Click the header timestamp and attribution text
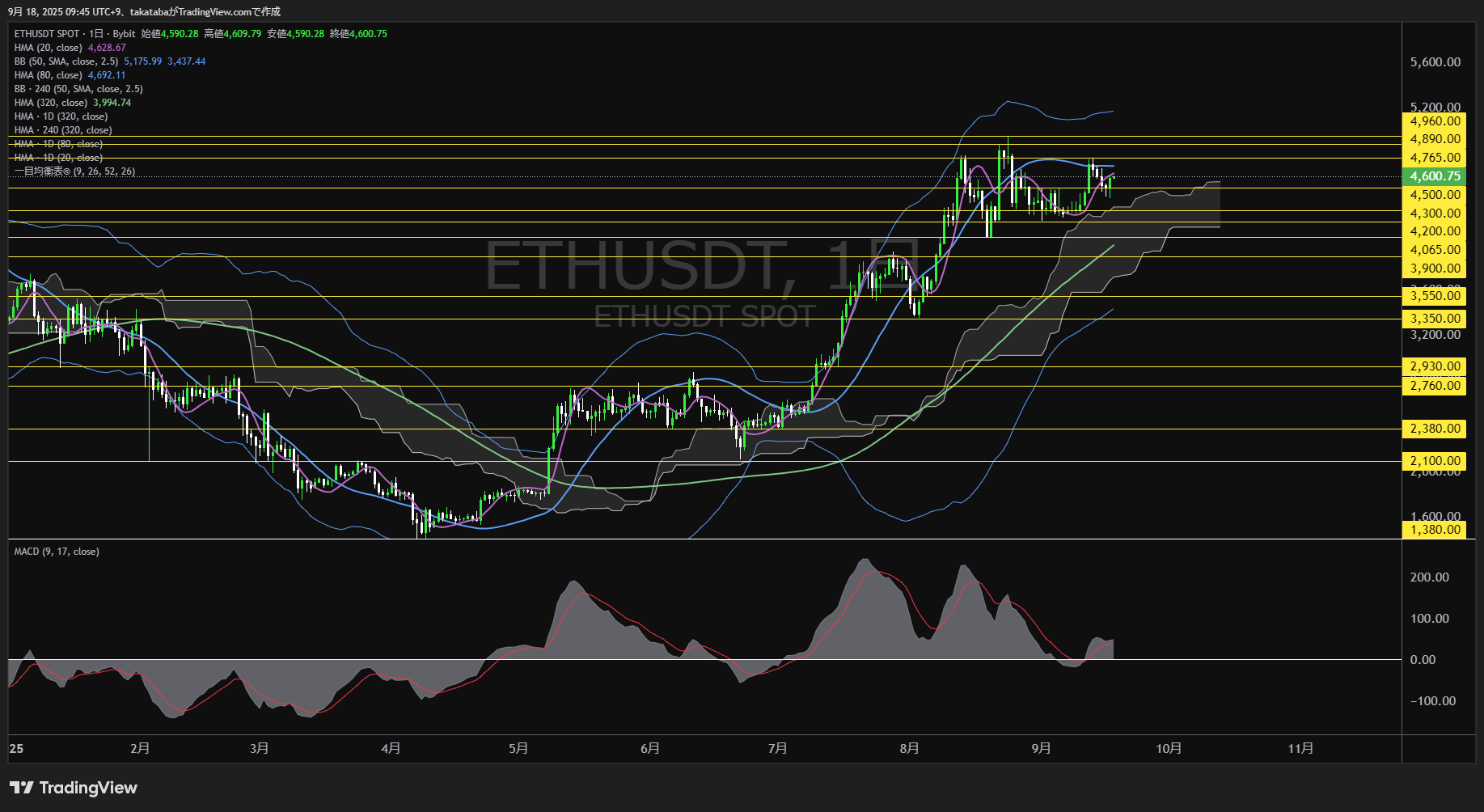This screenshot has height=812, width=1484. pyautogui.click(x=145, y=11)
